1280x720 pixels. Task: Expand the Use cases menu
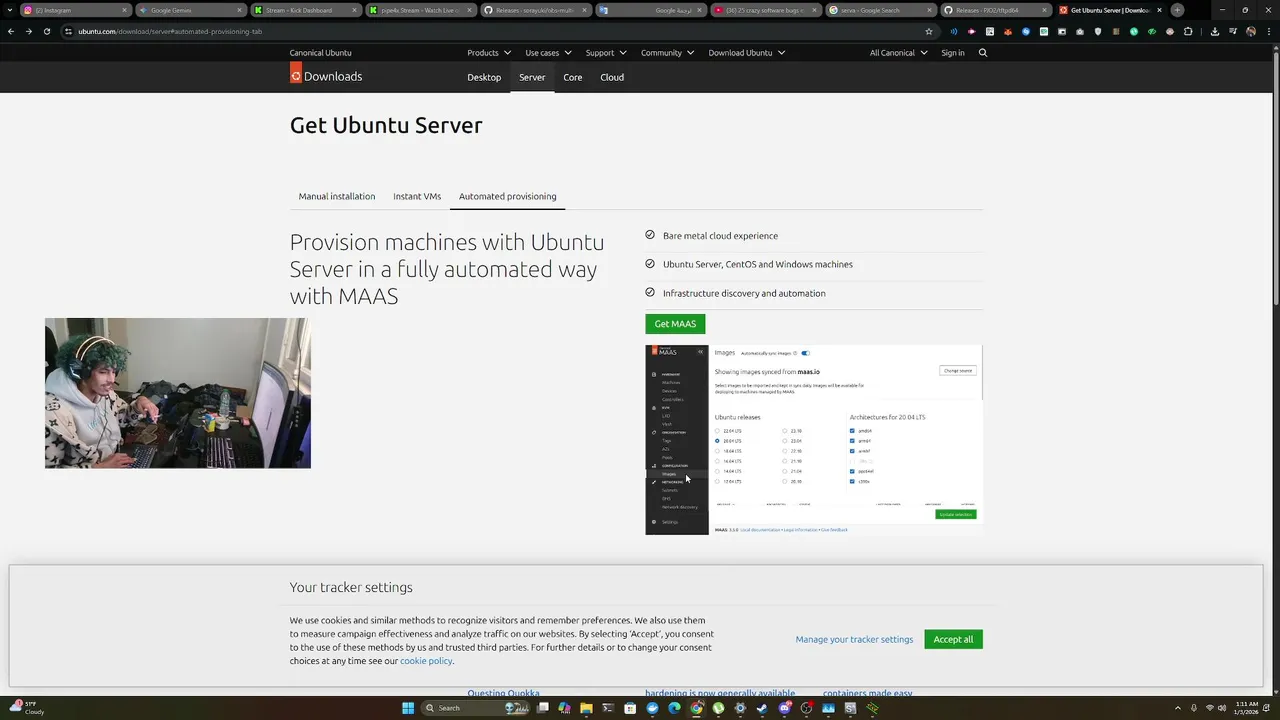(x=548, y=52)
